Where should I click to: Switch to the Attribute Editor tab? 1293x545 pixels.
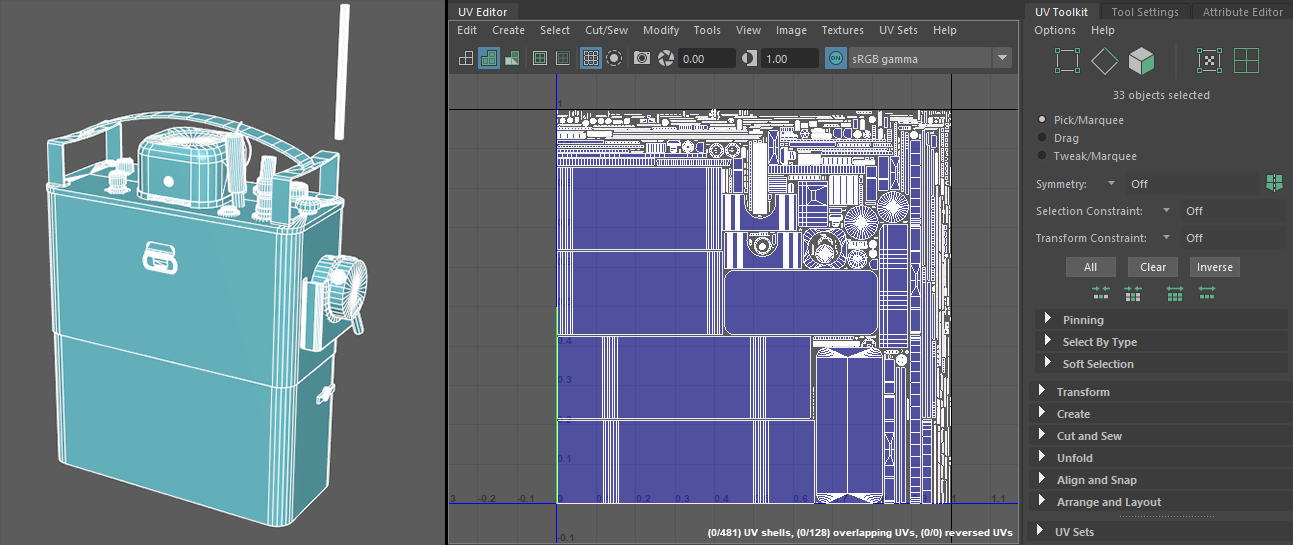1242,12
